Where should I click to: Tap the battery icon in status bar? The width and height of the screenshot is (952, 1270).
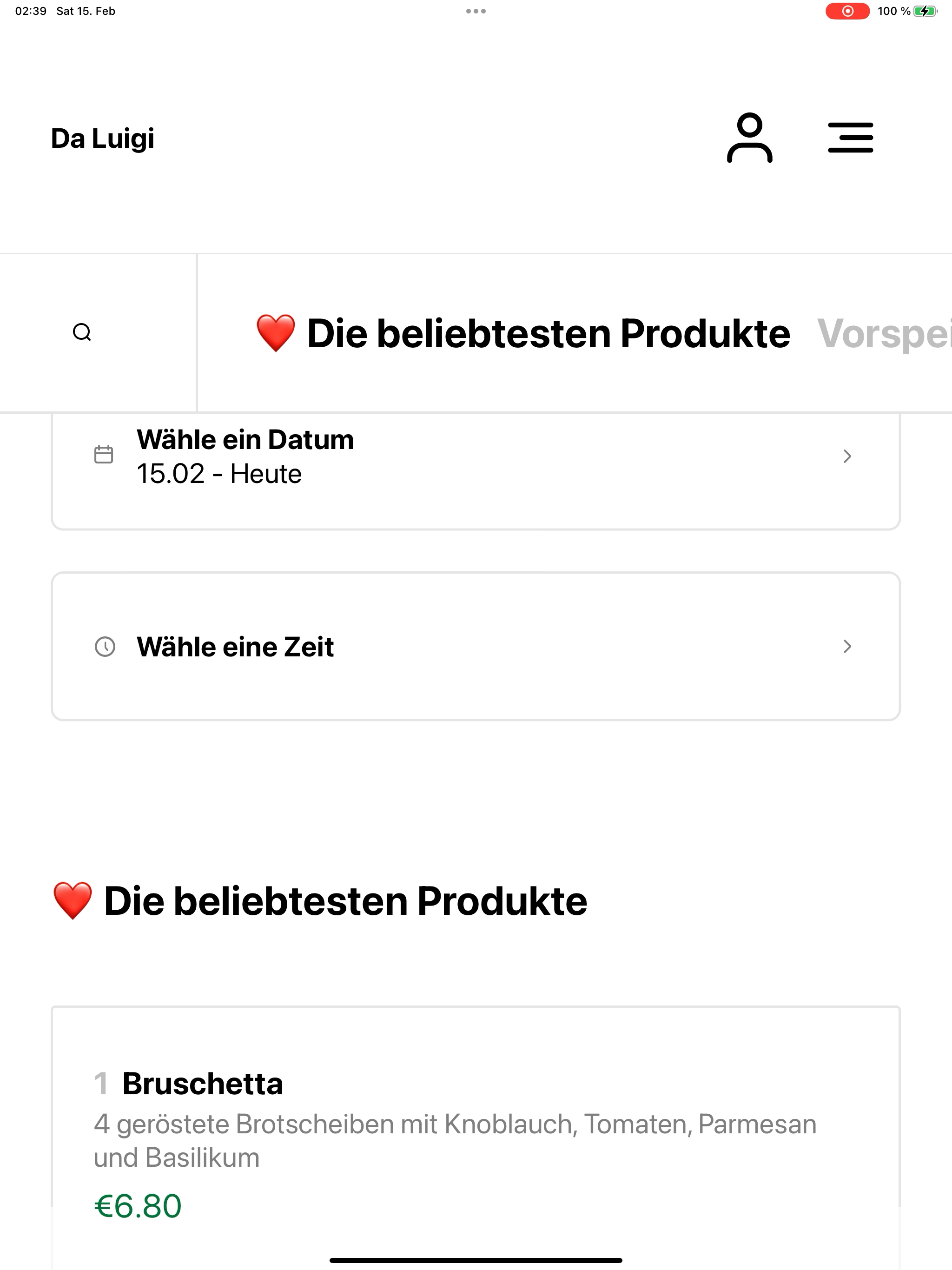(x=925, y=11)
